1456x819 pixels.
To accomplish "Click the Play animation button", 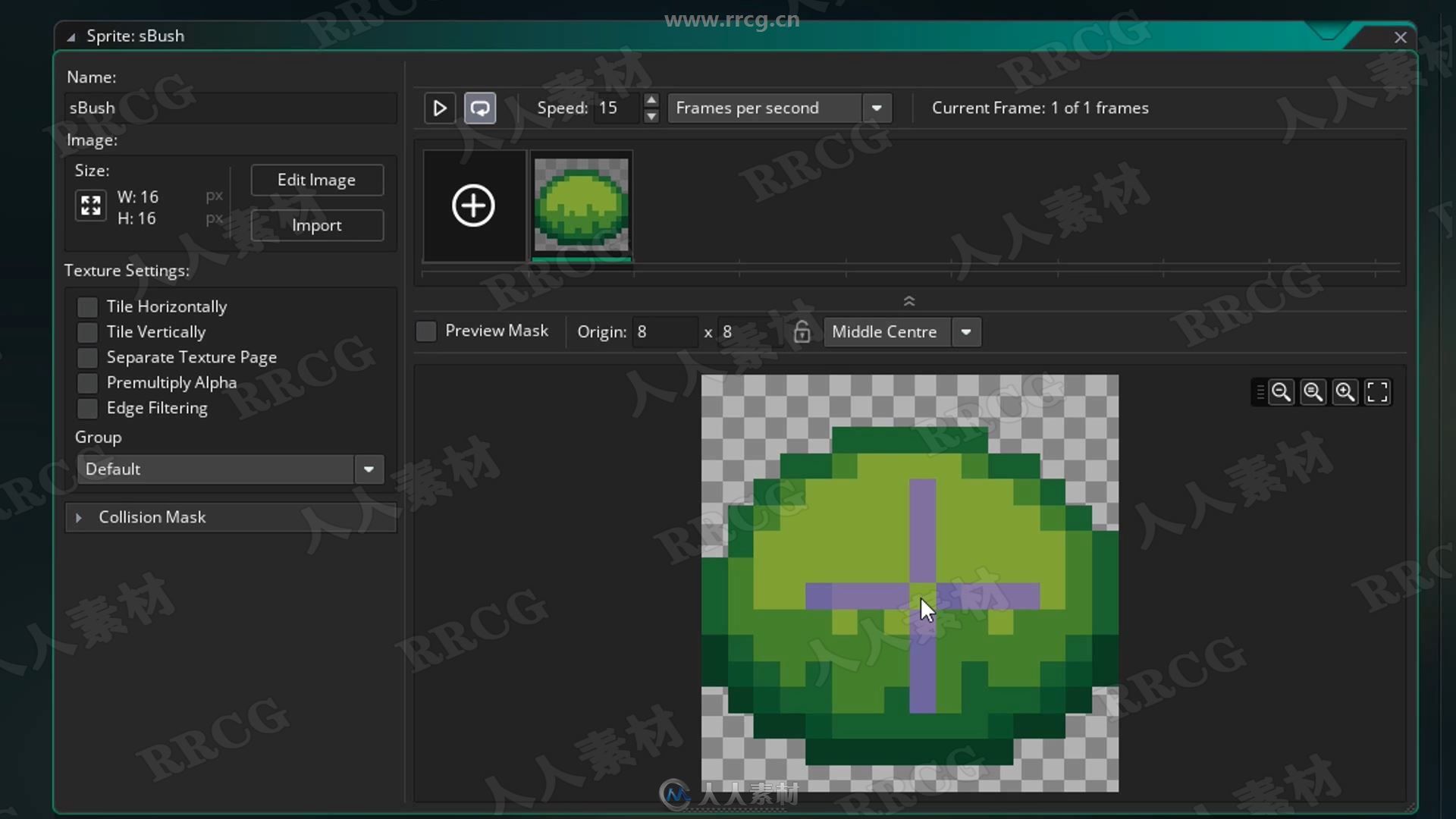I will click(439, 107).
